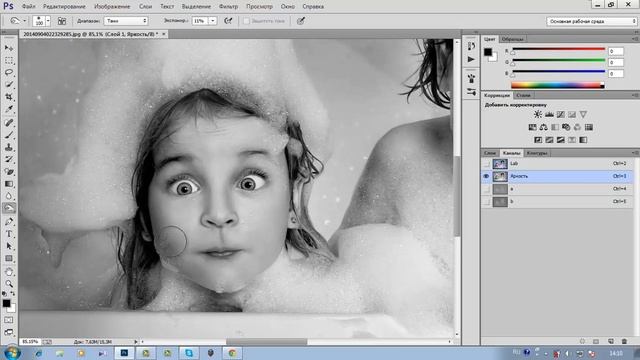Add Vibrance adjustment (triangle icon)
This screenshot has width=640, height=360.
point(583,114)
